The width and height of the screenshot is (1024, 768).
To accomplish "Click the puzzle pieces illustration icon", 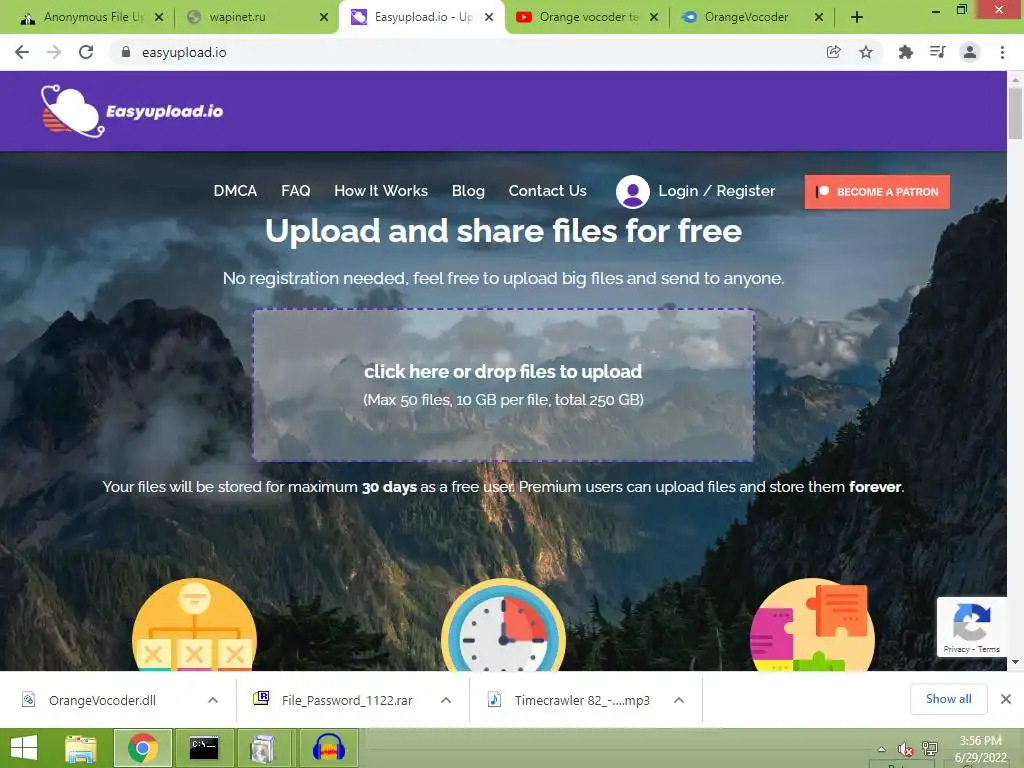I will (812, 626).
